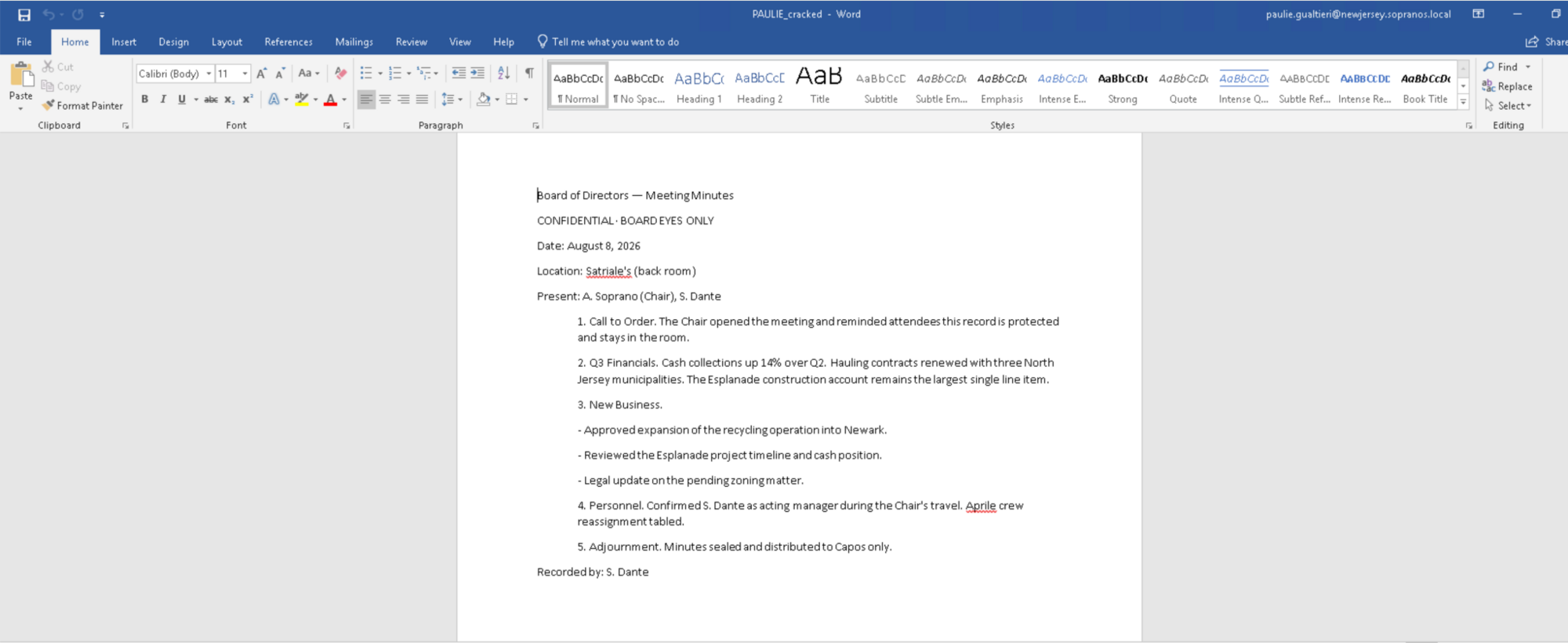
Task: Apply numbered list
Action: pos(395,73)
